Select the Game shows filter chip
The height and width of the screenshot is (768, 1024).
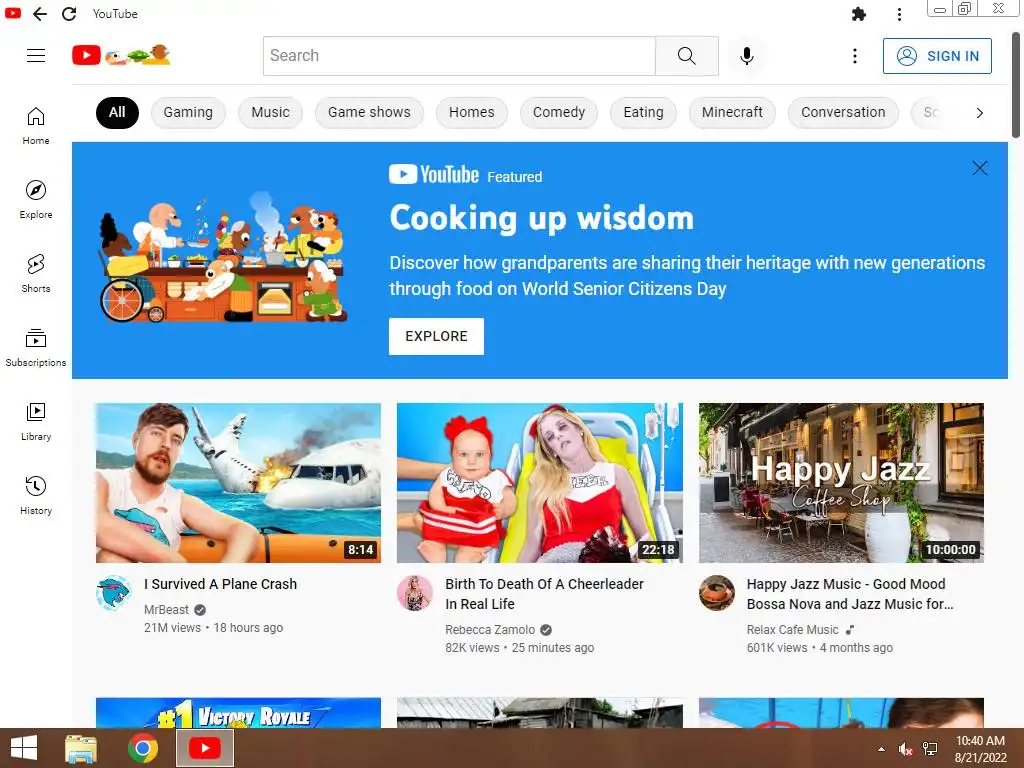click(x=369, y=112)
